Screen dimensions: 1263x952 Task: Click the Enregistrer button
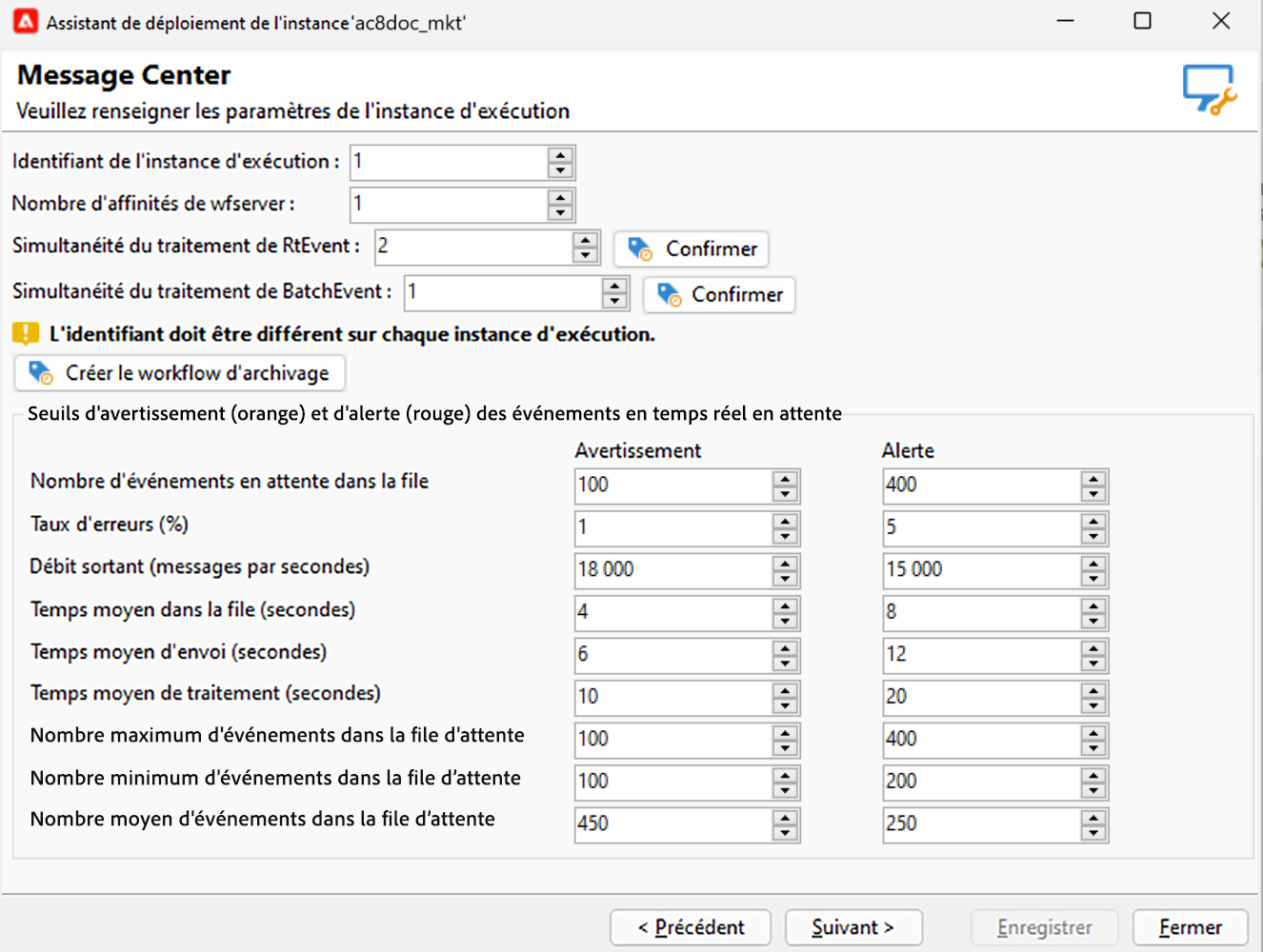1045,927
